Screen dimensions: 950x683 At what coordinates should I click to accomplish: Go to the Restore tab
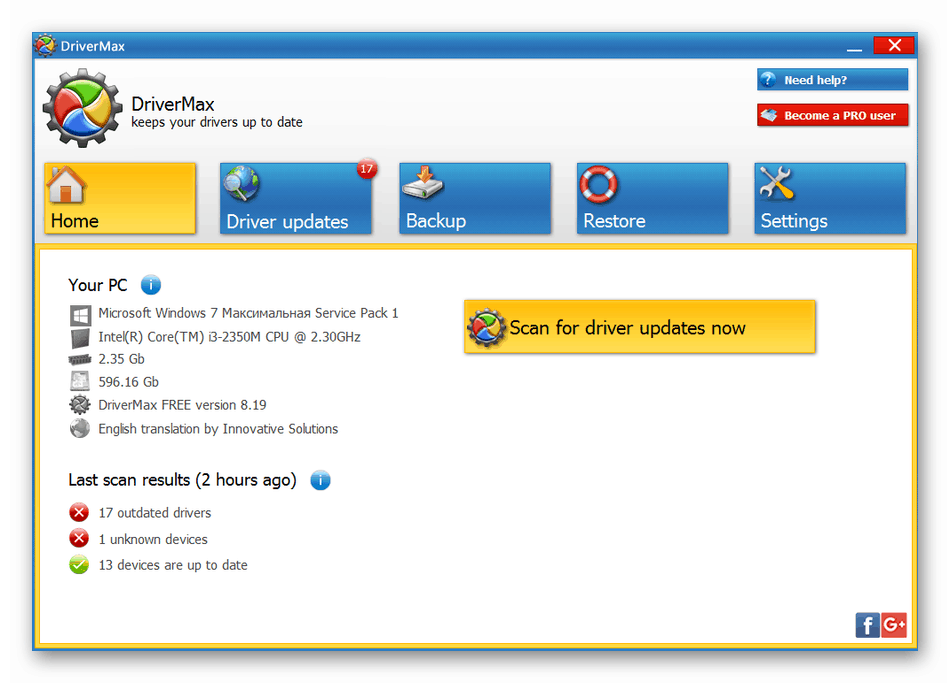[x=653, y=198]
